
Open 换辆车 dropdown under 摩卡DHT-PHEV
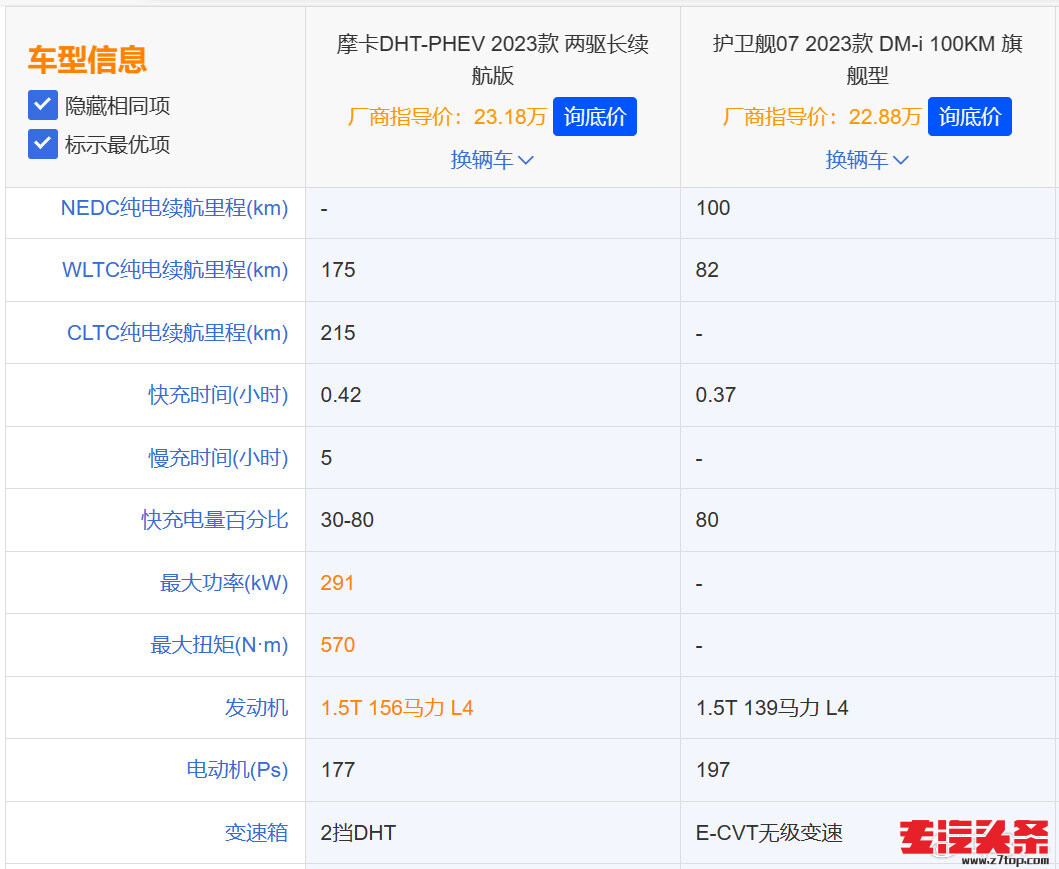(492, 160)
